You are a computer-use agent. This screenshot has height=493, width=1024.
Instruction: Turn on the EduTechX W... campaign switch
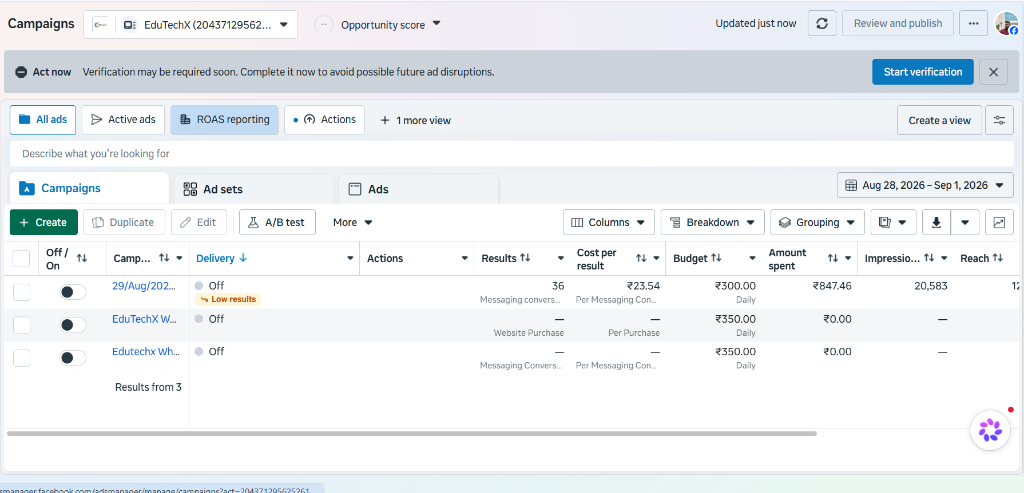(x=72, y=325)
